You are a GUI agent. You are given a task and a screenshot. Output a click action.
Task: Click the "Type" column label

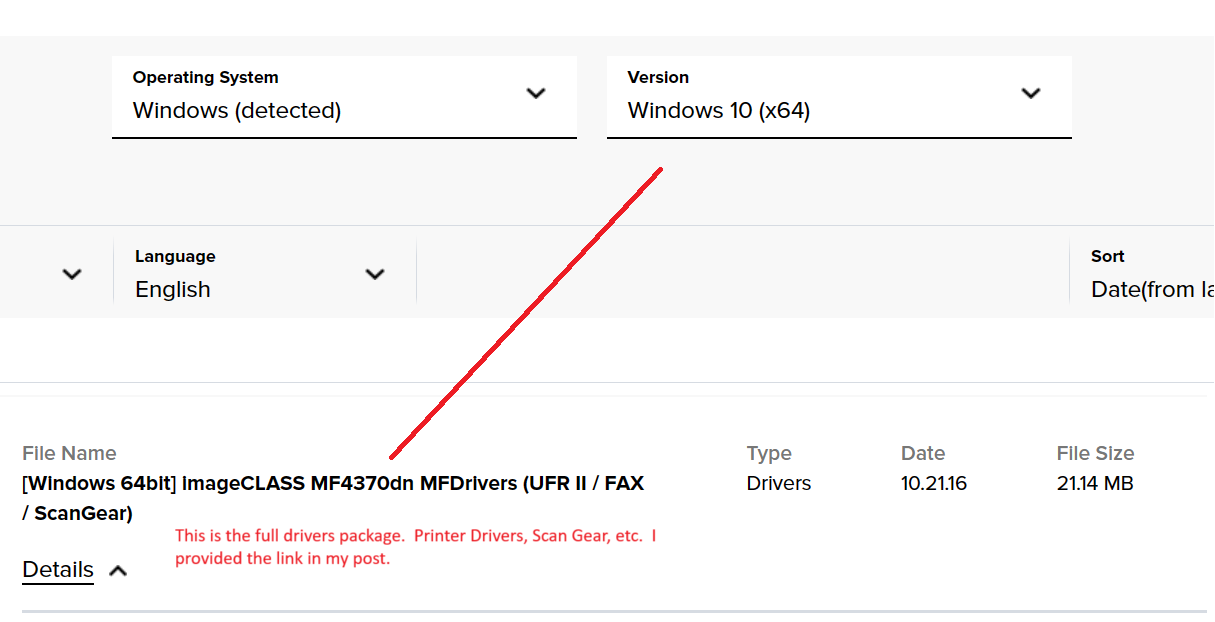(x=769, y=454)
